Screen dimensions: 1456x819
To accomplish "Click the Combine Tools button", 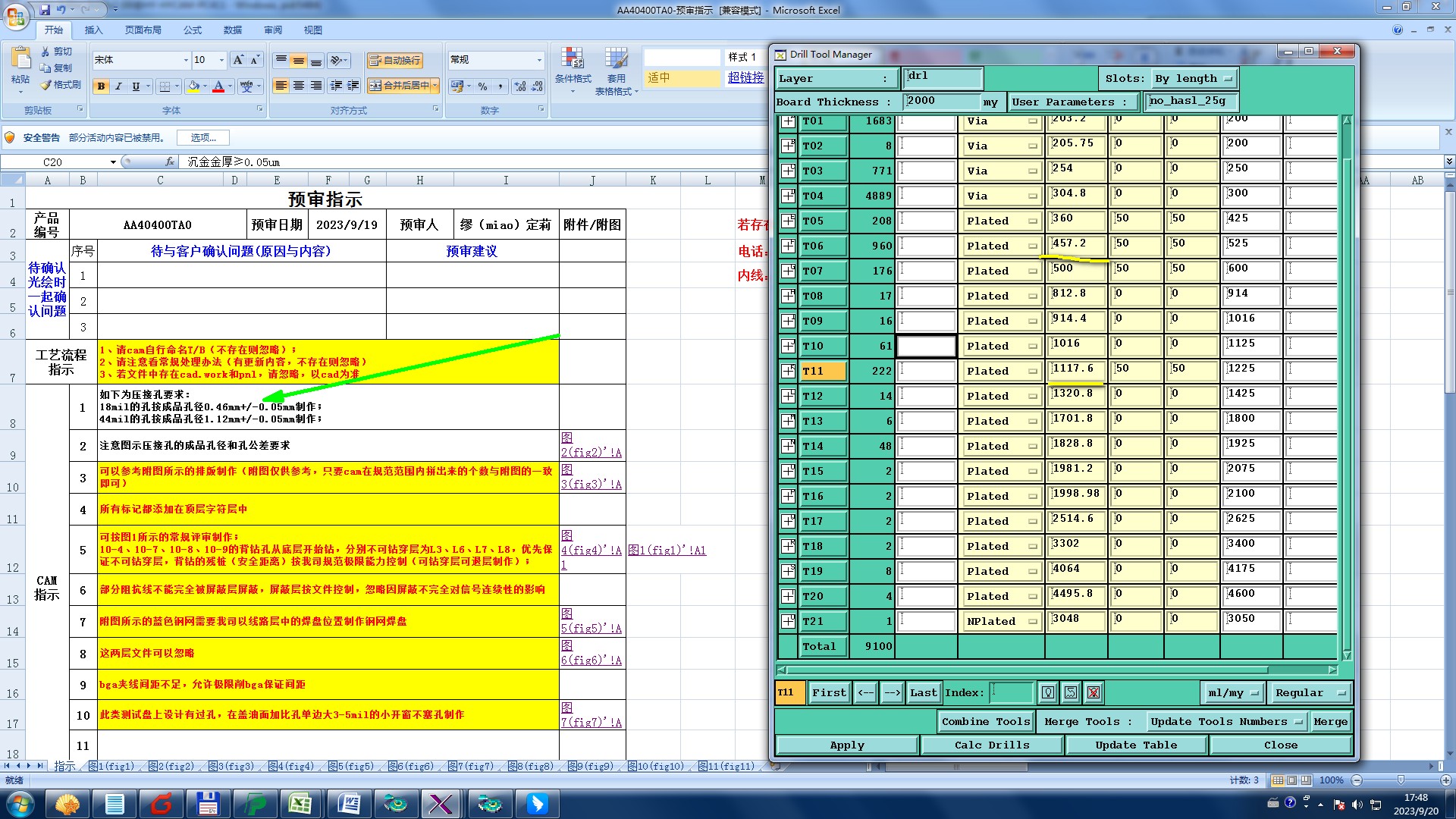I will (x=985, y=721).
